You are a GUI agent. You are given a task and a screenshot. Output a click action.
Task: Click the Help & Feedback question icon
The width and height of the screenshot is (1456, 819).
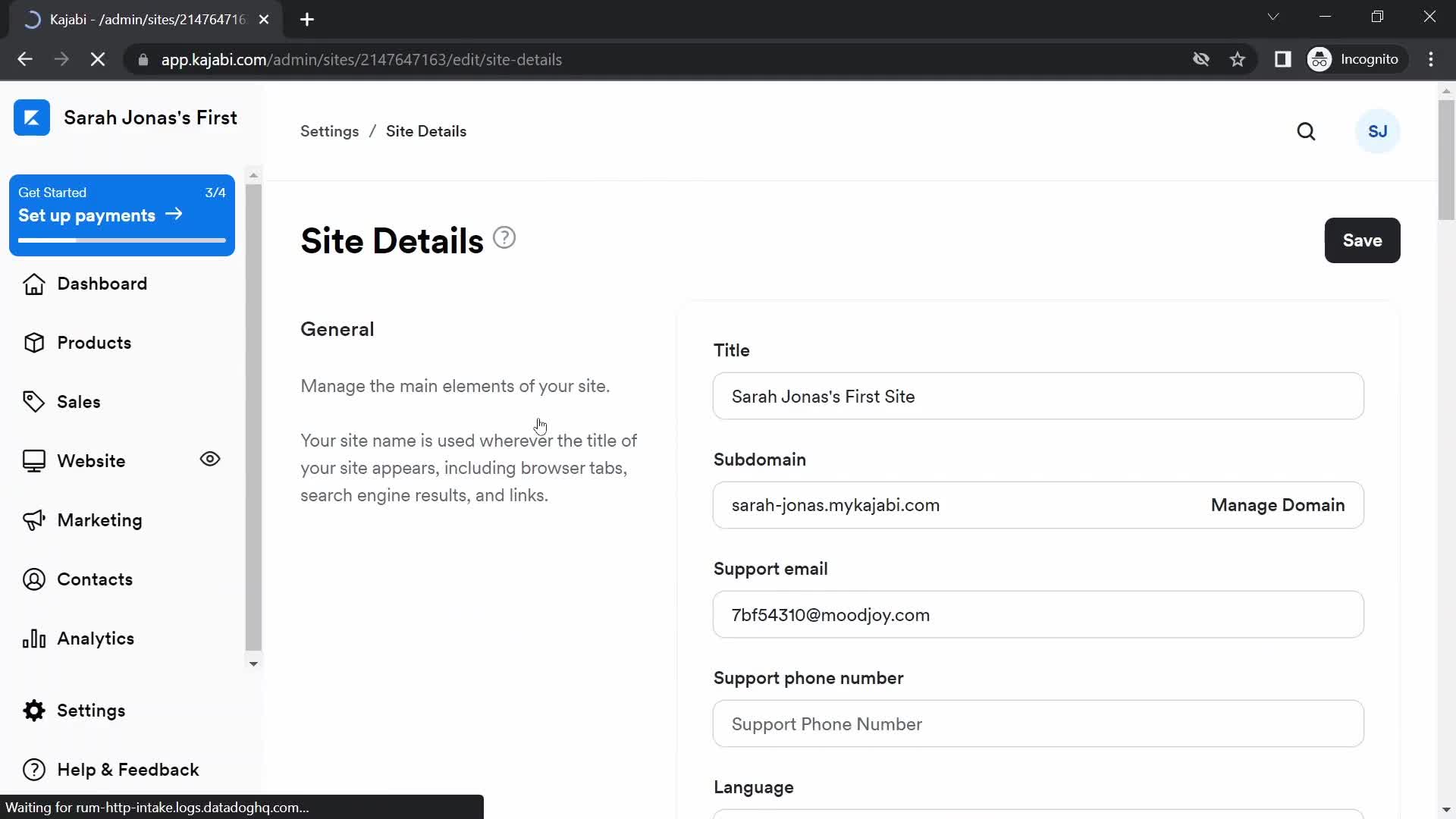coord(34,770)
